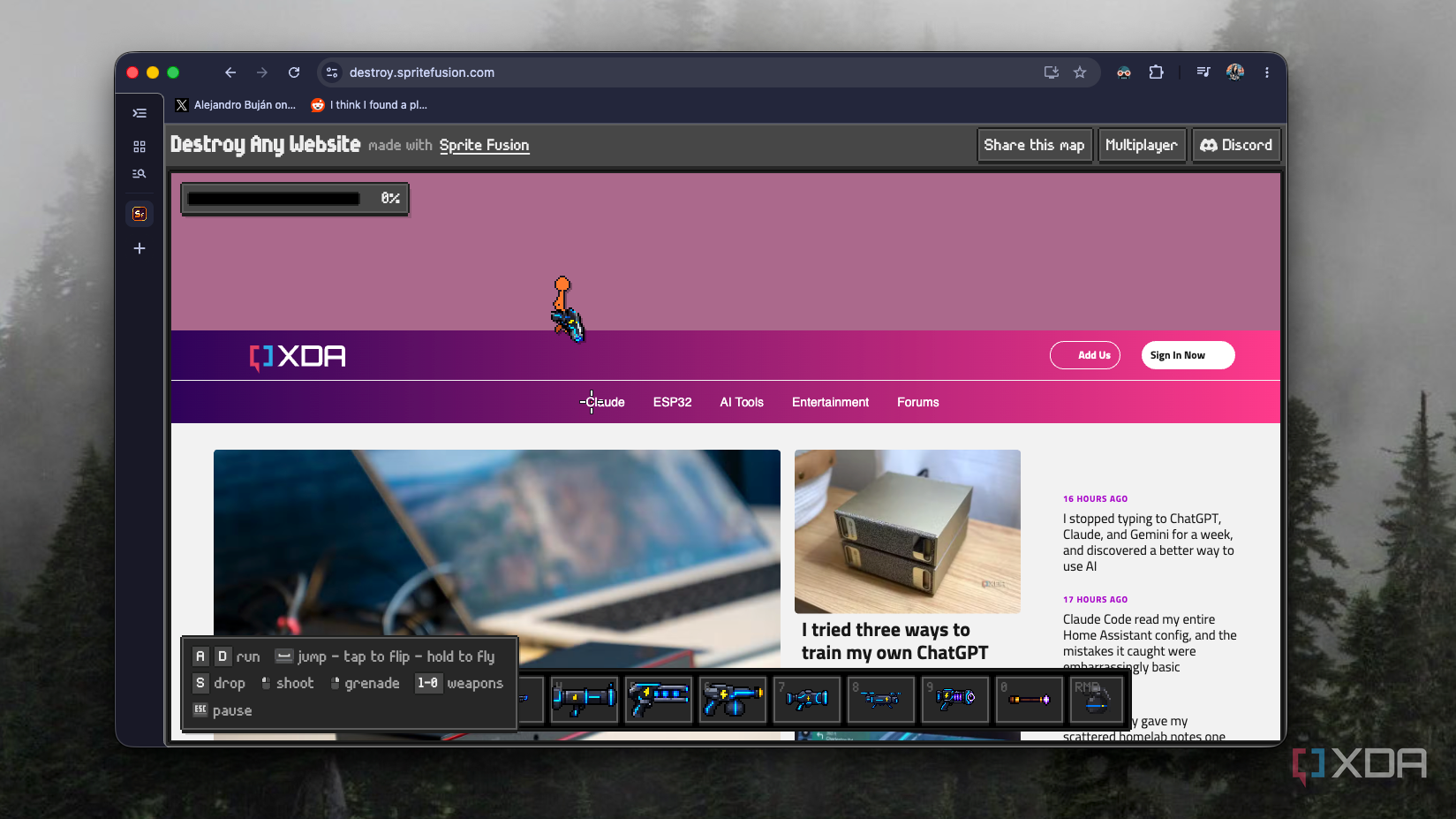Go back in browser history
The image size is (1456, 819).
[230, 72]
